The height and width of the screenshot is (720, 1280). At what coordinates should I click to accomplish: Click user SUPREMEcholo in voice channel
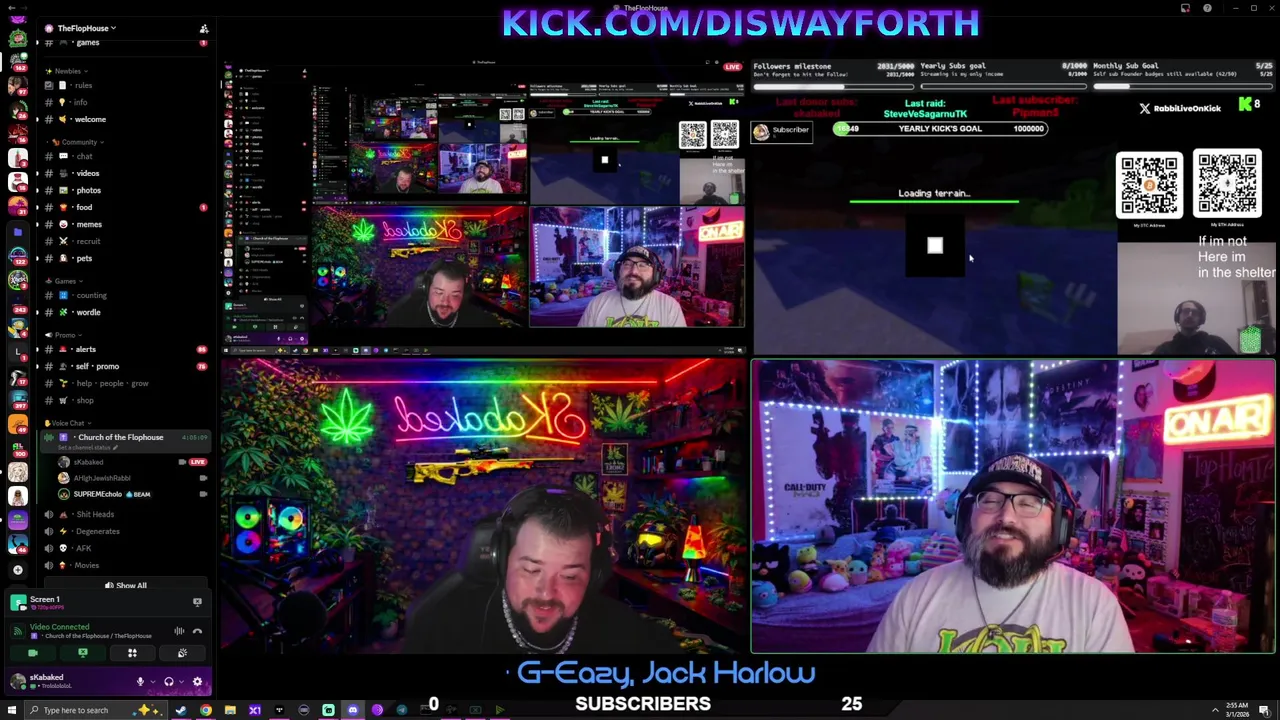(x=132, y=494)
